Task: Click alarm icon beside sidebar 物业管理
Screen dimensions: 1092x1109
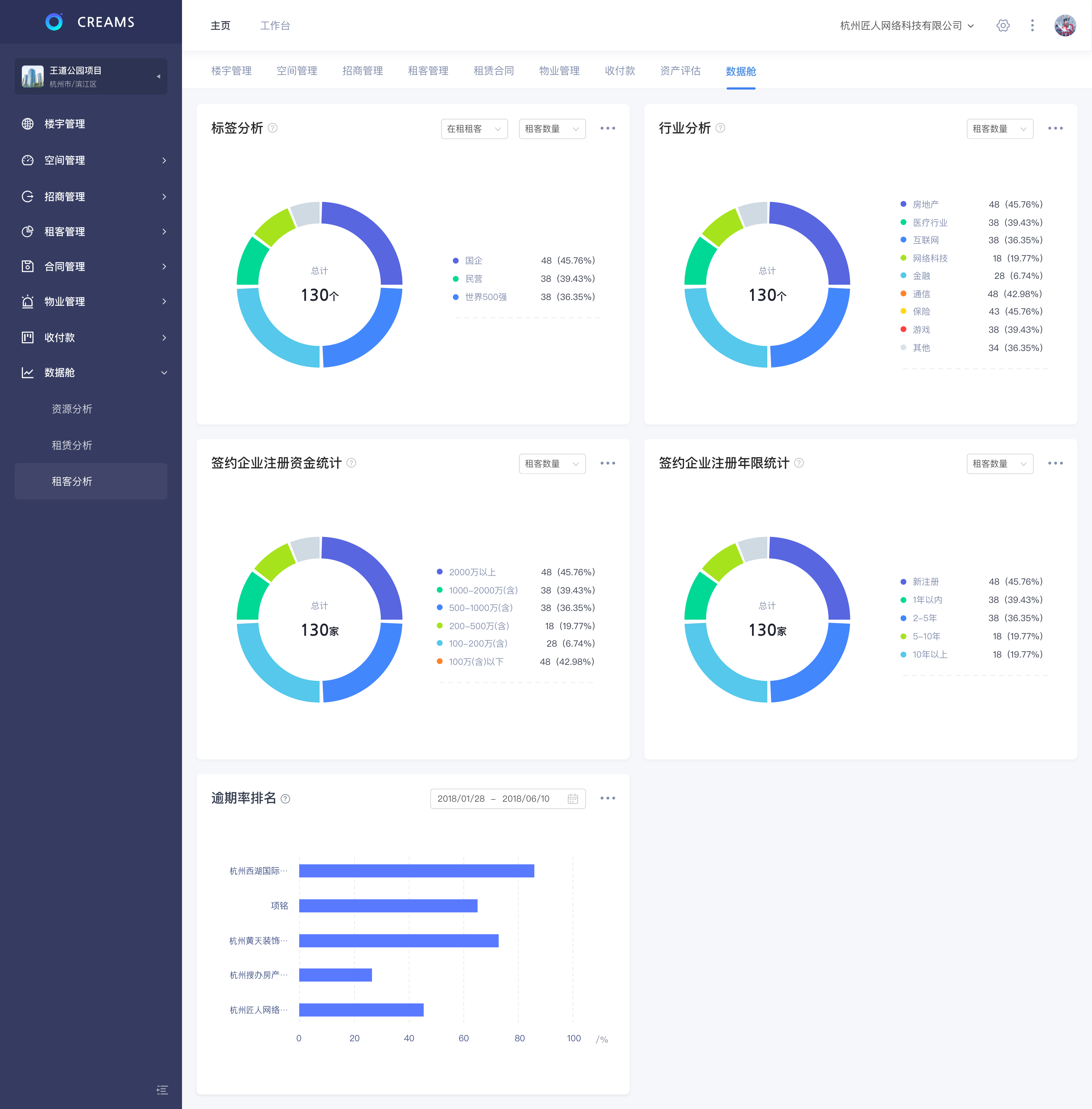Action: 28,302
